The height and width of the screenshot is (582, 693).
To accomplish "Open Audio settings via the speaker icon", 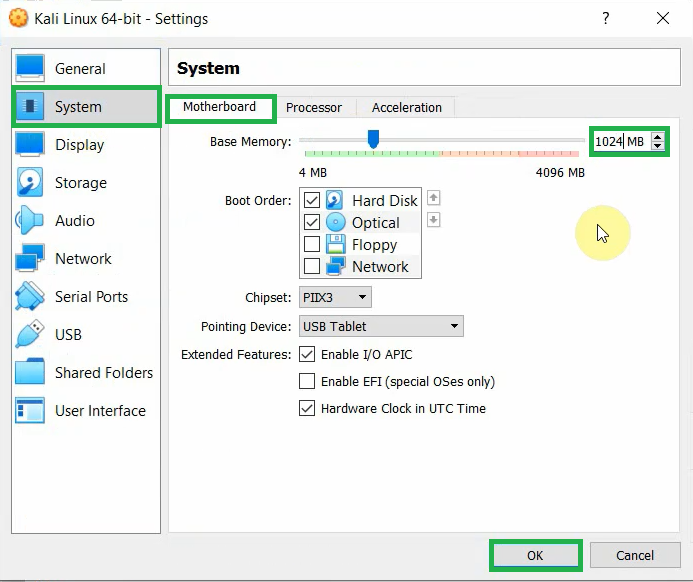I will 29,220.
